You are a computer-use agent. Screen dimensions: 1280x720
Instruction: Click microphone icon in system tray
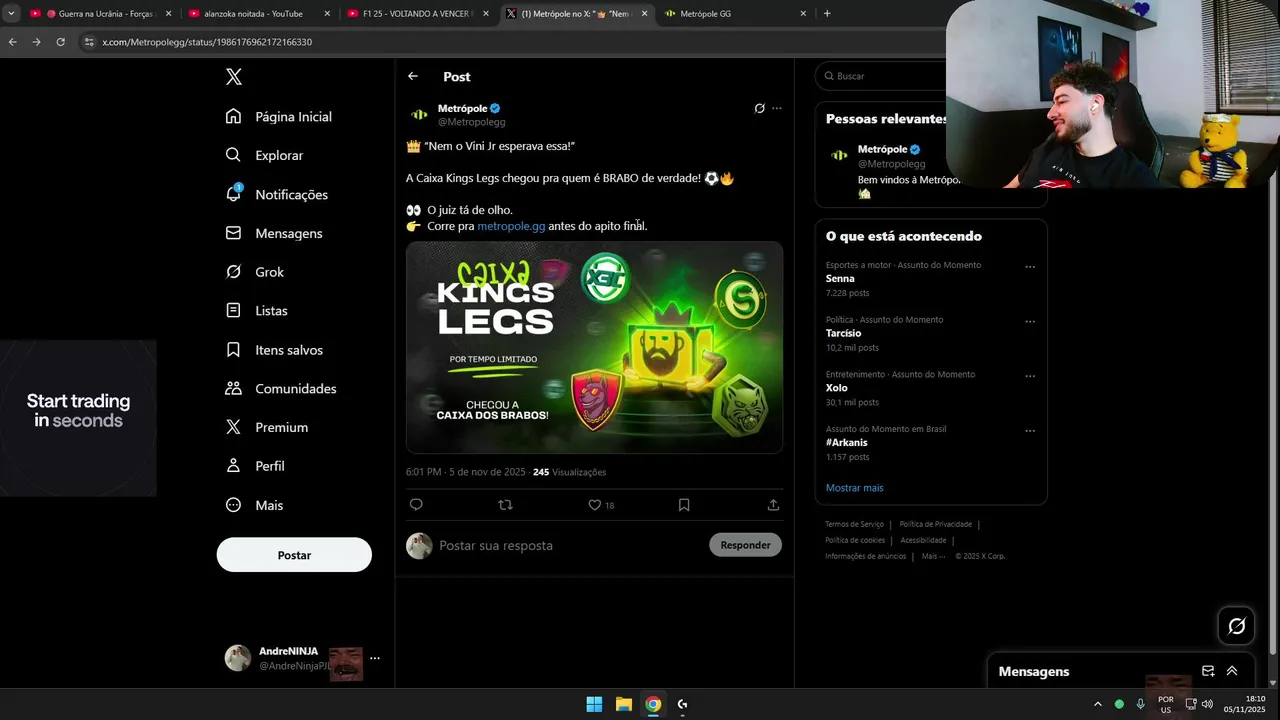tap(1140, 704)
